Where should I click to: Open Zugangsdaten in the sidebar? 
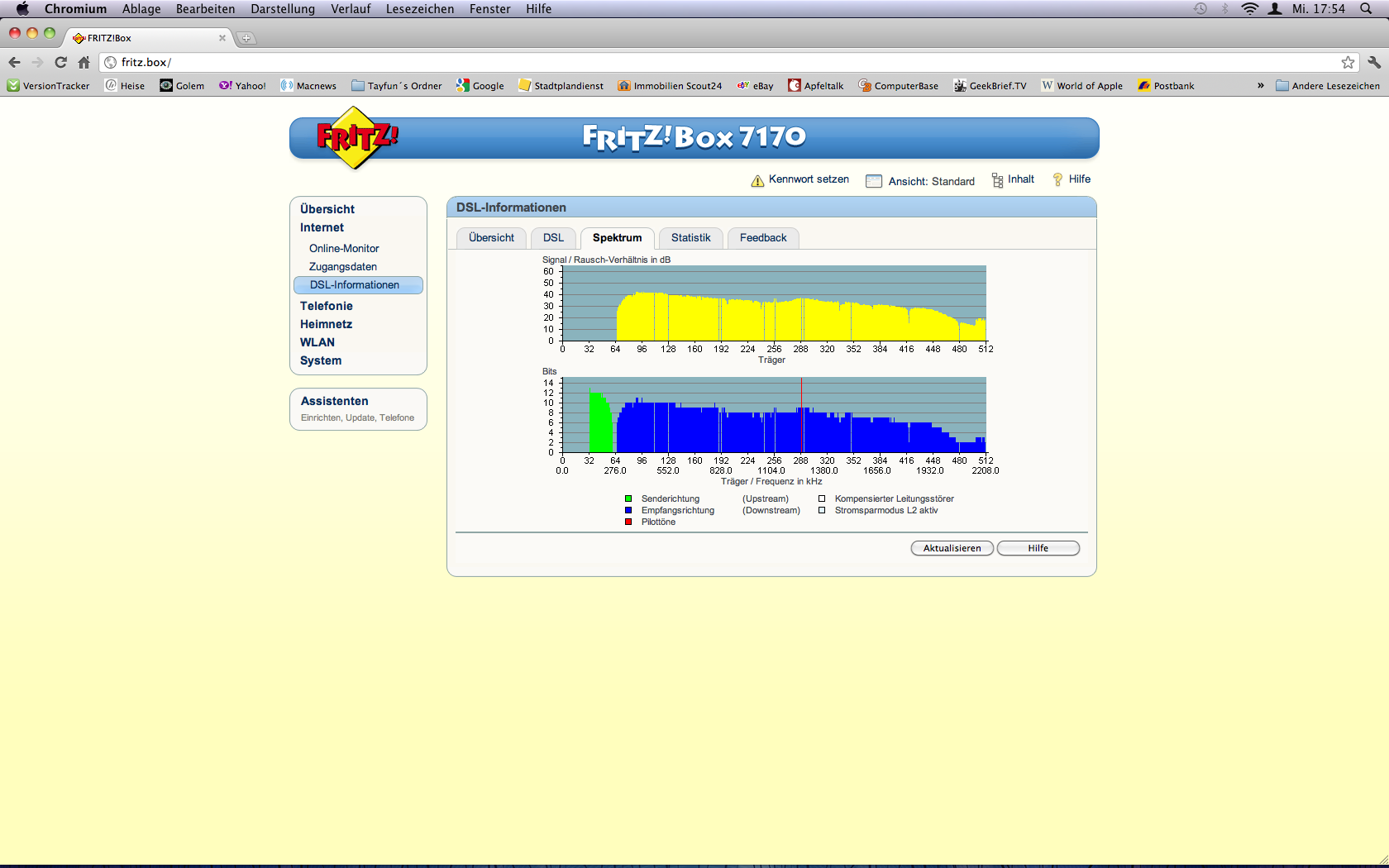(x=343, y=266)
